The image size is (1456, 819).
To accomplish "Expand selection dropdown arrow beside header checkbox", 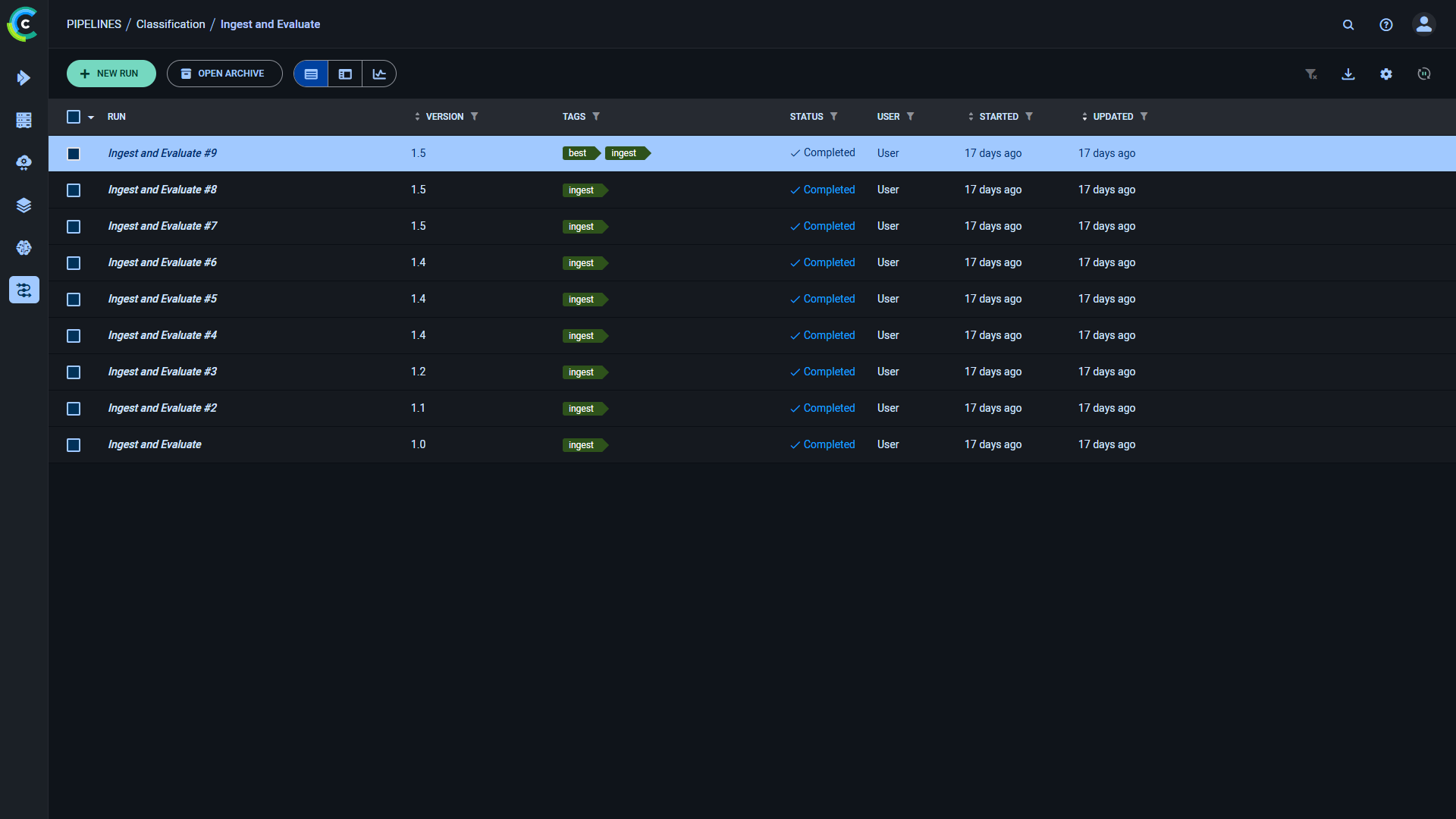I will coord(91,118).
